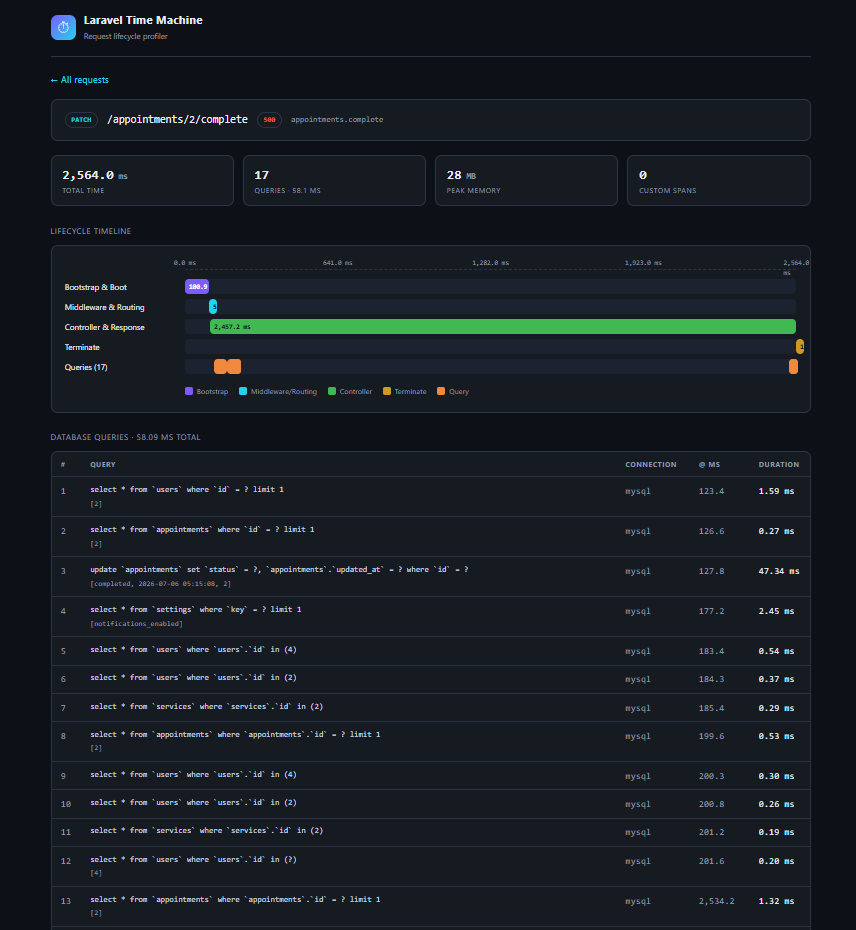Click the PATCH method badge
Screen dimensions: 856x930
click(81, 120)
